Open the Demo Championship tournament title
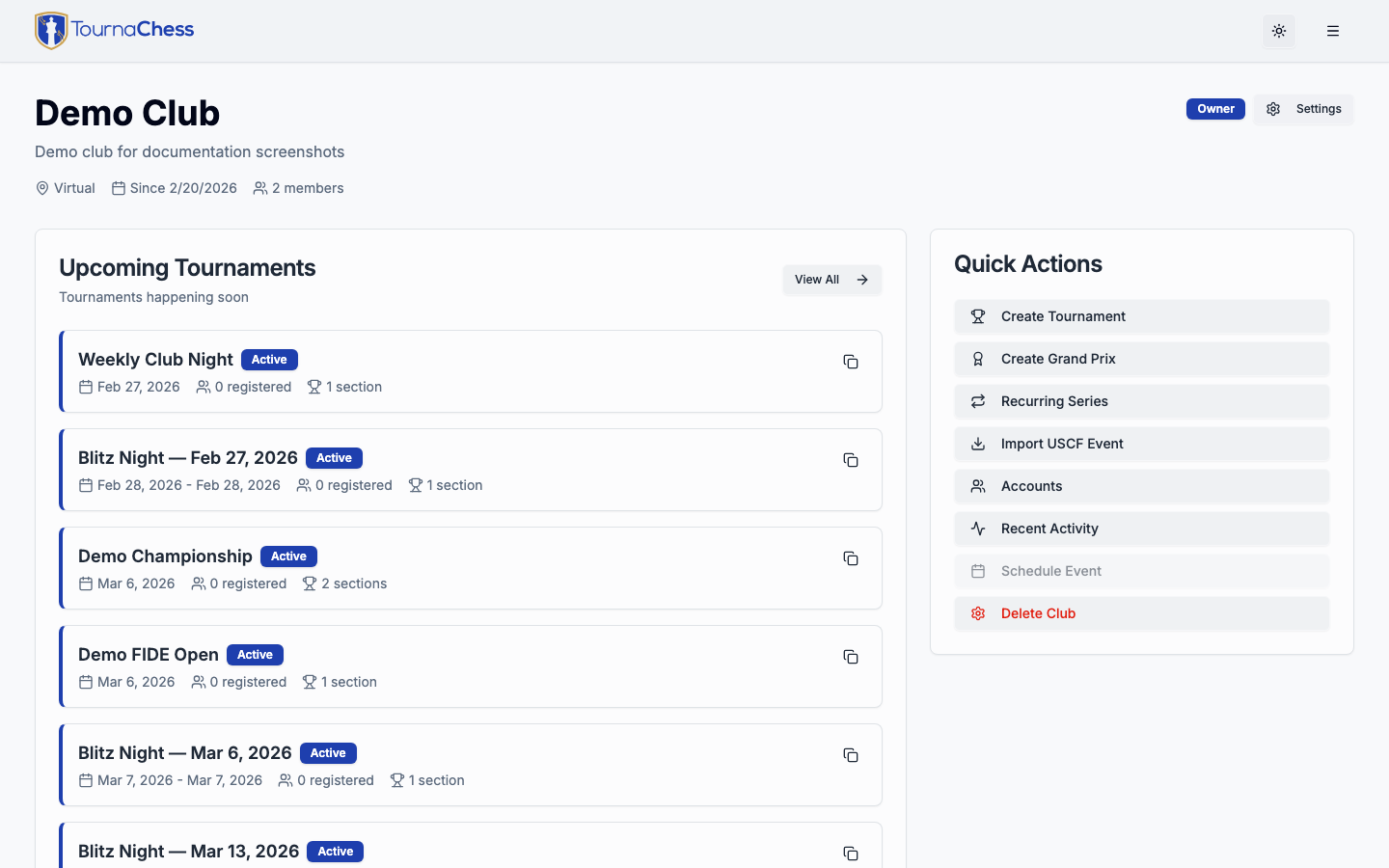Viewport: 1389px width, 868px height. pyautogui.click(x=165, y=556)
